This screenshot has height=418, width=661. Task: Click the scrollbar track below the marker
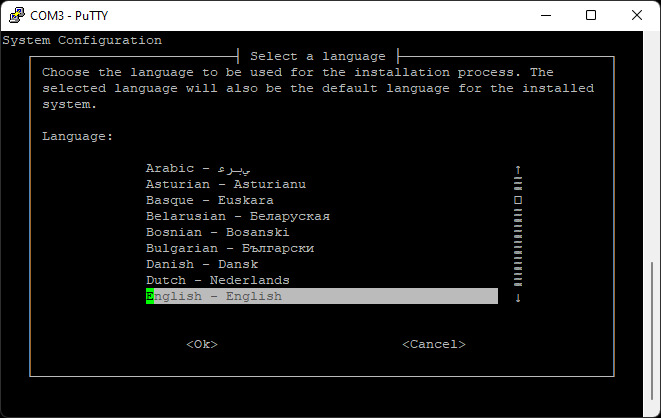[518, 250]
